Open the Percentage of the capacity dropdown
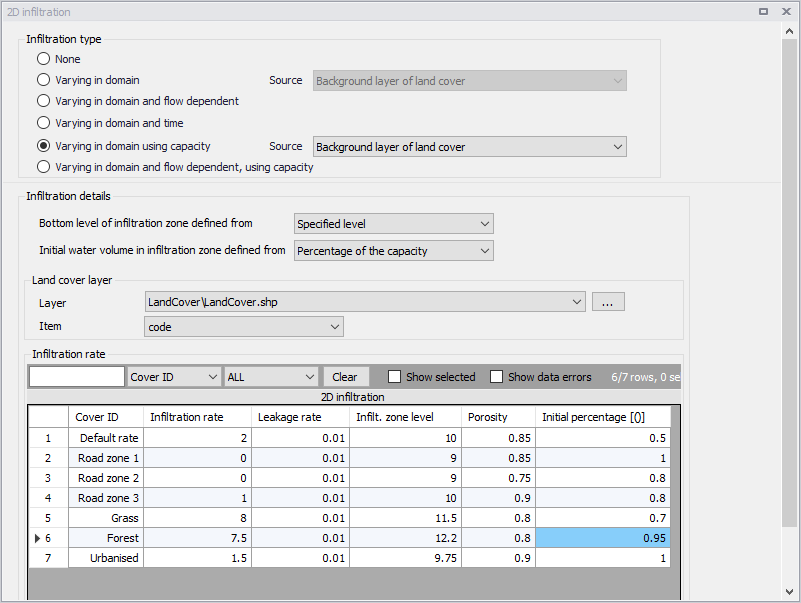The width and height of the screenshot is (801, 603). point(393,251)
